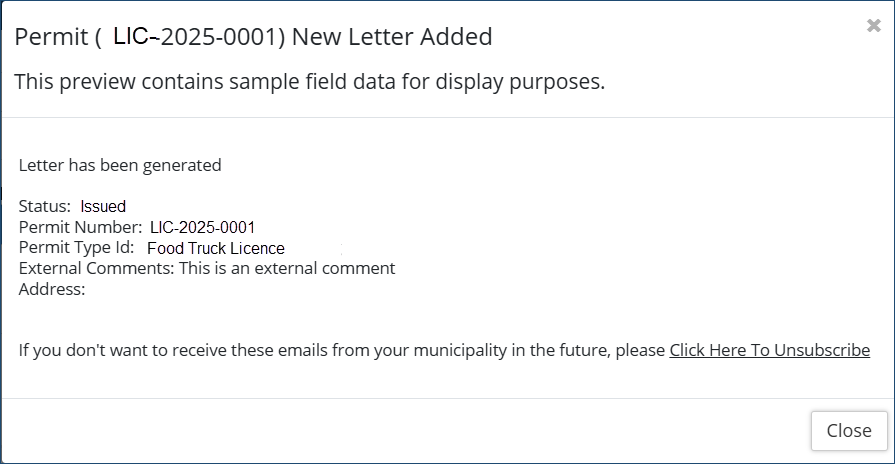Click the 'Address:' field label
Viewport: 895px width, 464px height.
pyautogui.click(x=52, y=289)
